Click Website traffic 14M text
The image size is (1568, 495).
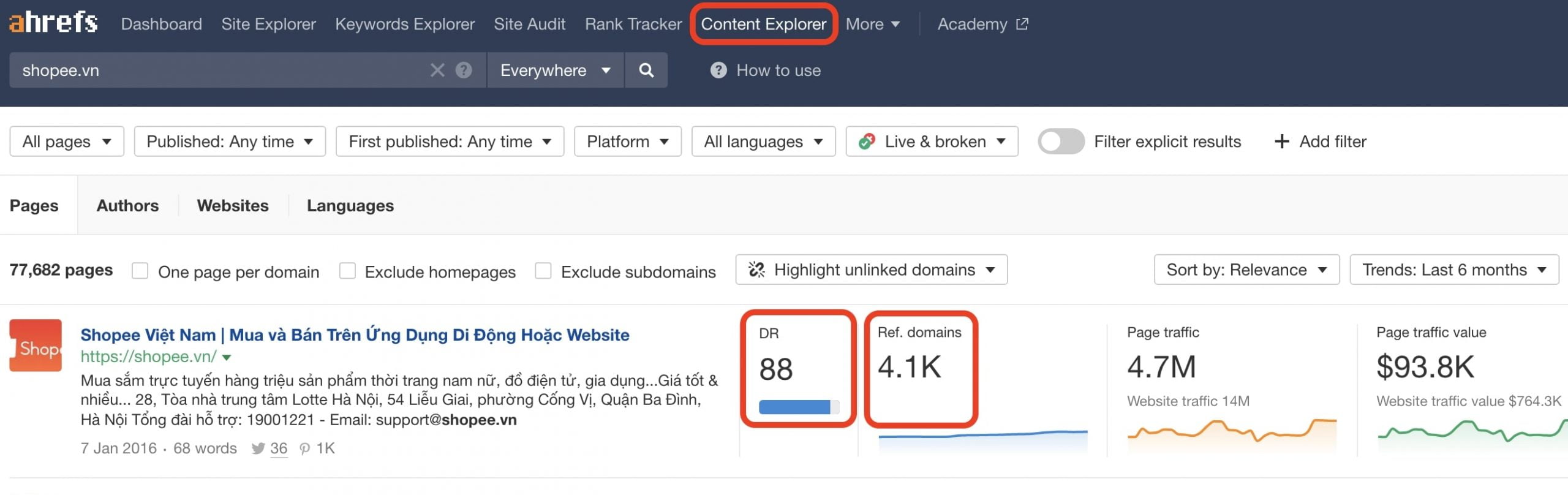click(x=1188, y=401)
